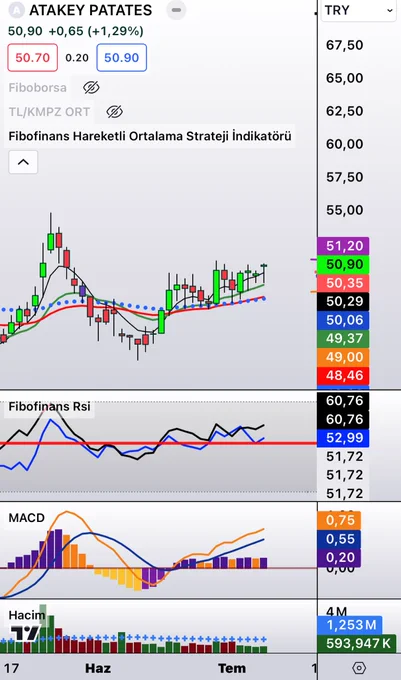Click the +0,65 (+1,29%) change text
401x680 pixels.
click(x=96, y=31)
